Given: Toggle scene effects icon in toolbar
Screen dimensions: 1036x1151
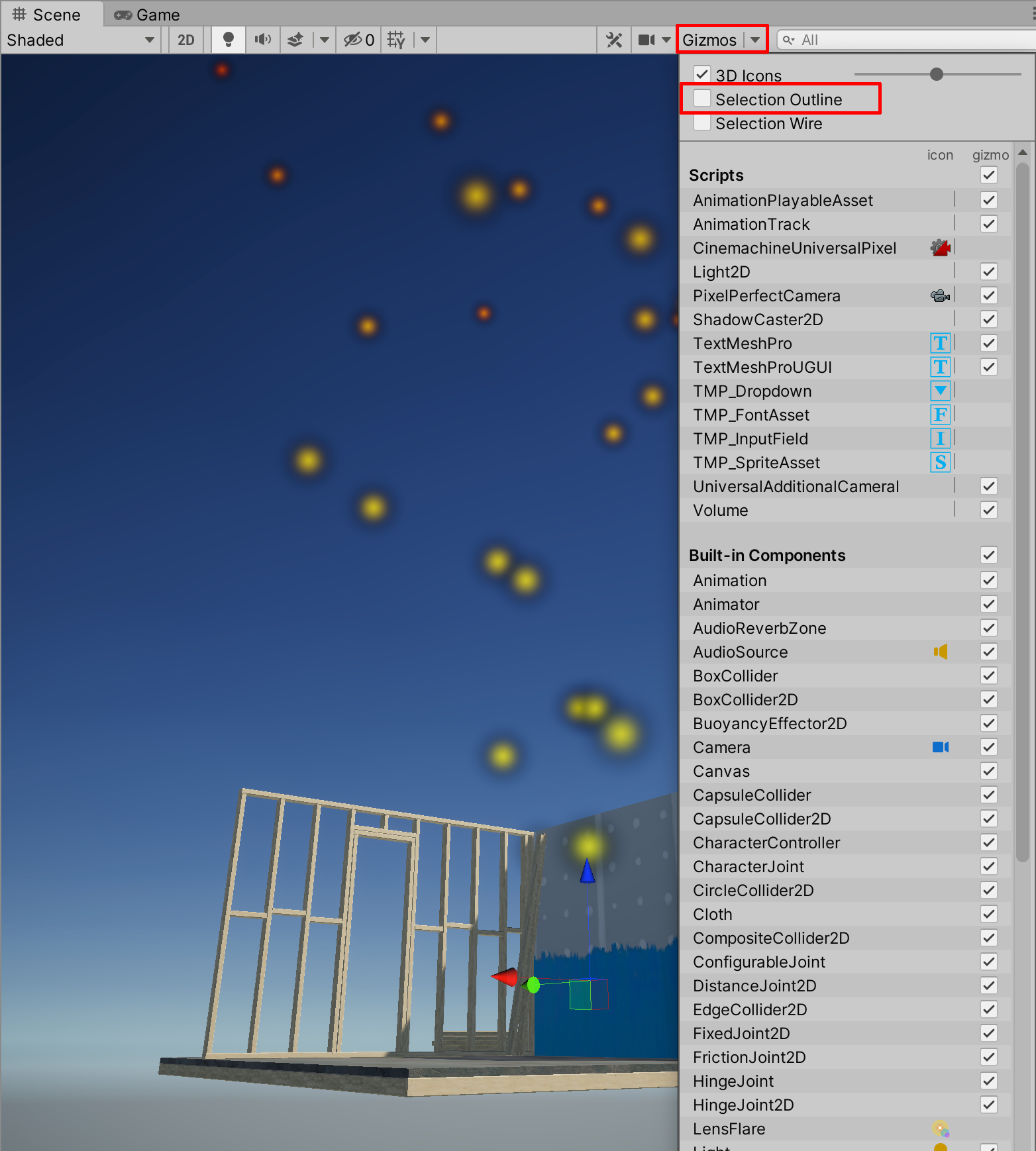Looking at the screenshot, I should 295,40.
